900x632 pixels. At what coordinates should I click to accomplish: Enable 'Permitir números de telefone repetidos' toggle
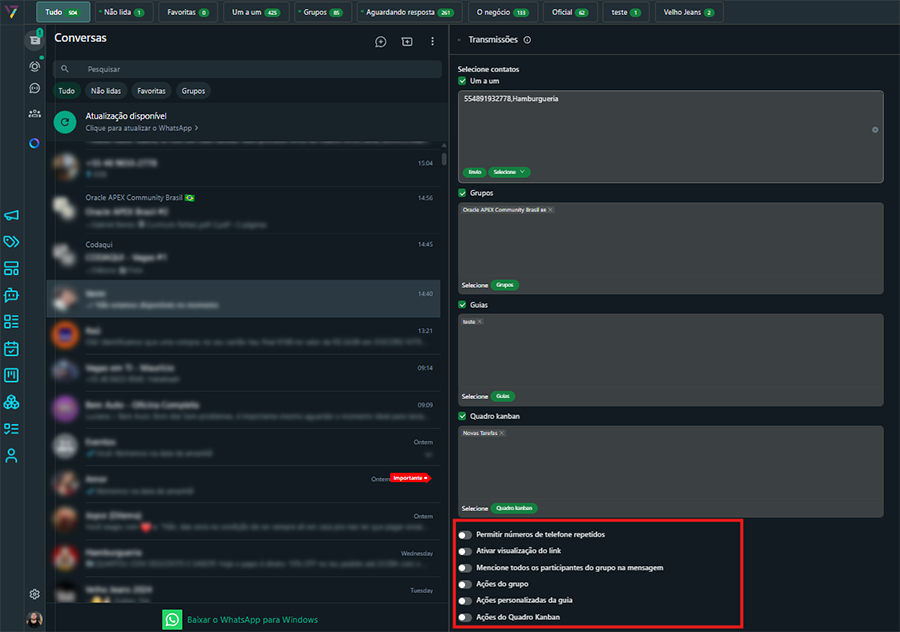pos(465,535)
